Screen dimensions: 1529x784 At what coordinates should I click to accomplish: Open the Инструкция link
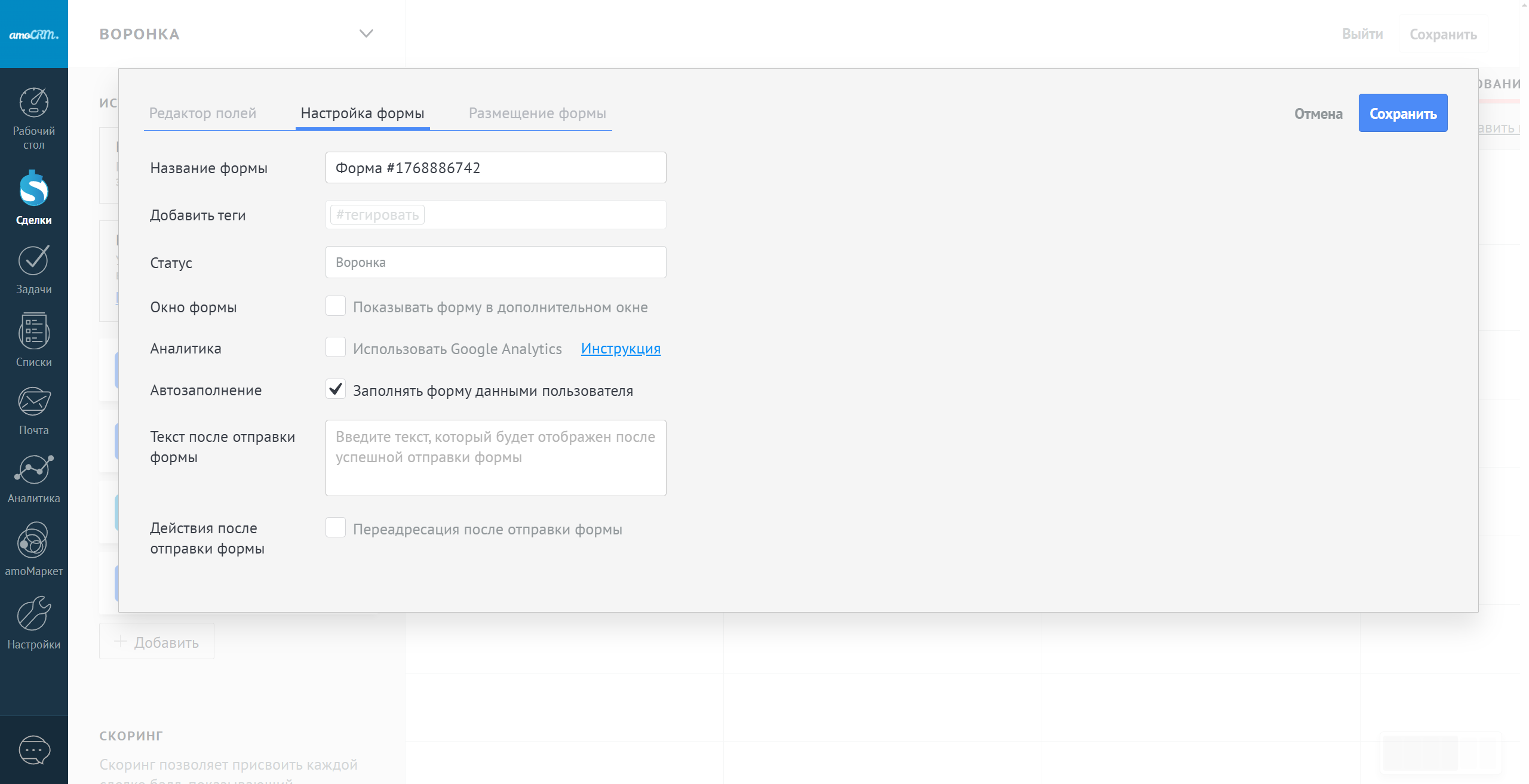(621, 348)
